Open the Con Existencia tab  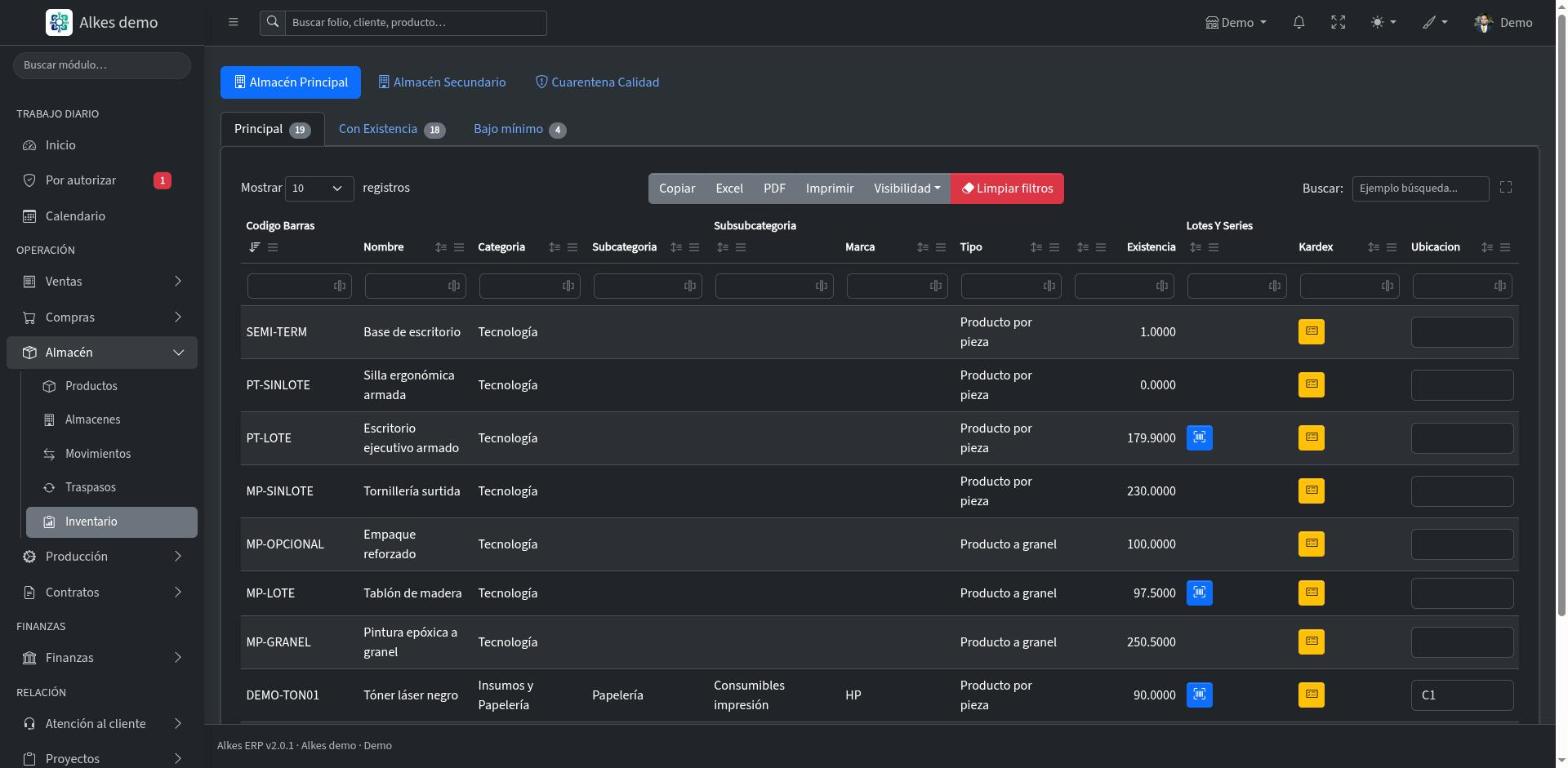click(x=392, y=129)
